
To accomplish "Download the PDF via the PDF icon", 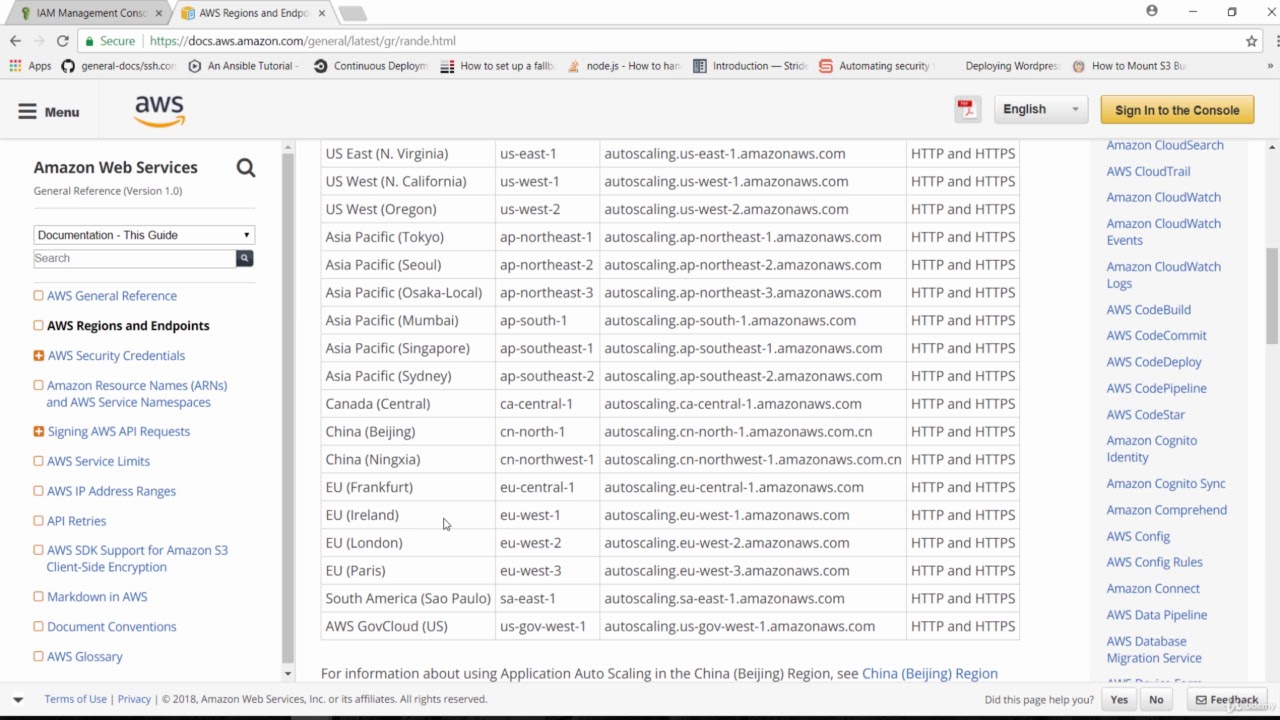I will click(x=967, y=110).
